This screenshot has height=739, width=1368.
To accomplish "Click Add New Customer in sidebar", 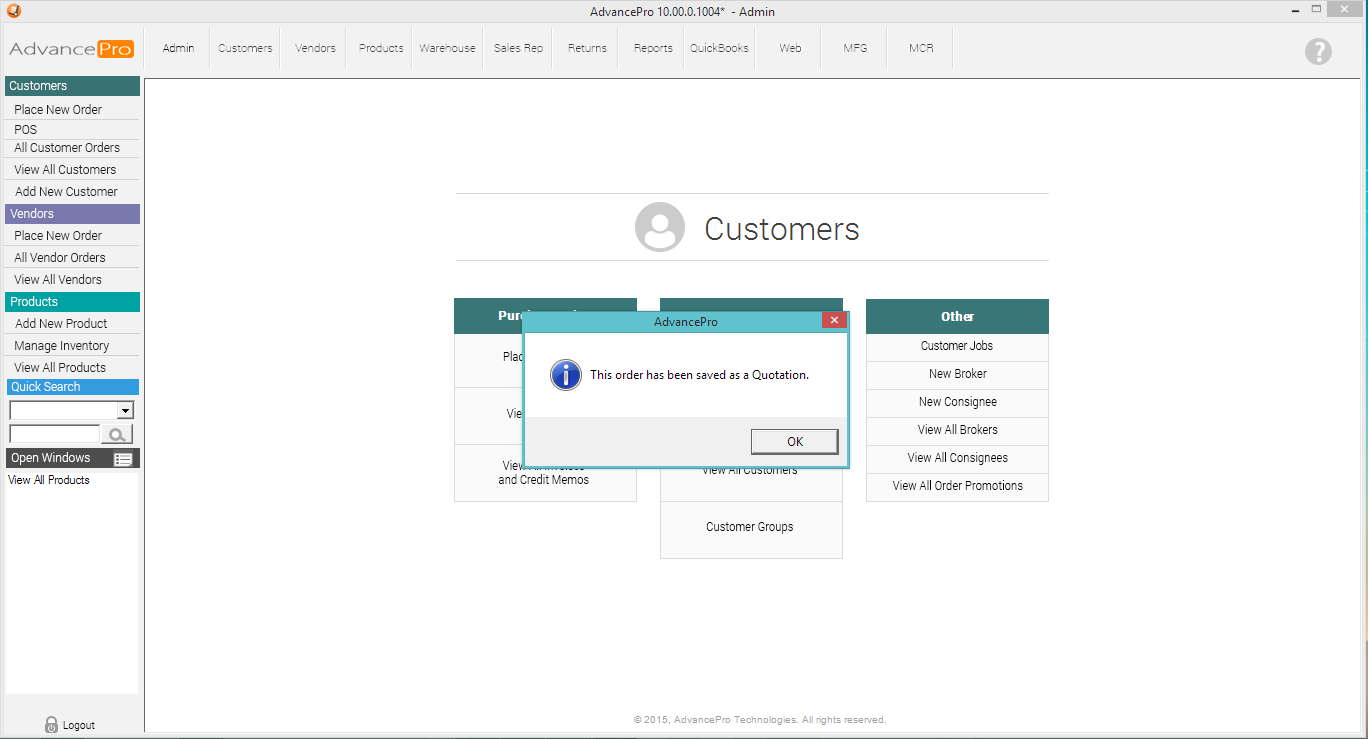I will 66,192.
